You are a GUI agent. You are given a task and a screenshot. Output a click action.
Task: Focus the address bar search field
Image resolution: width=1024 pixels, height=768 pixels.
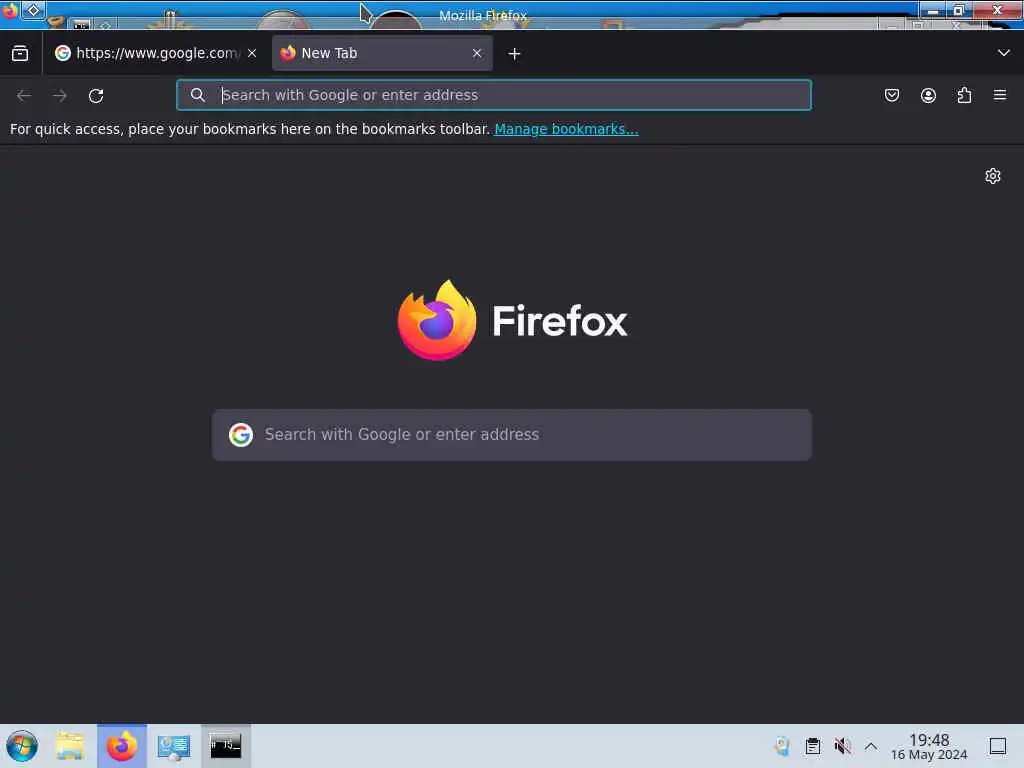pyautogui.click(x=494, y=95)
